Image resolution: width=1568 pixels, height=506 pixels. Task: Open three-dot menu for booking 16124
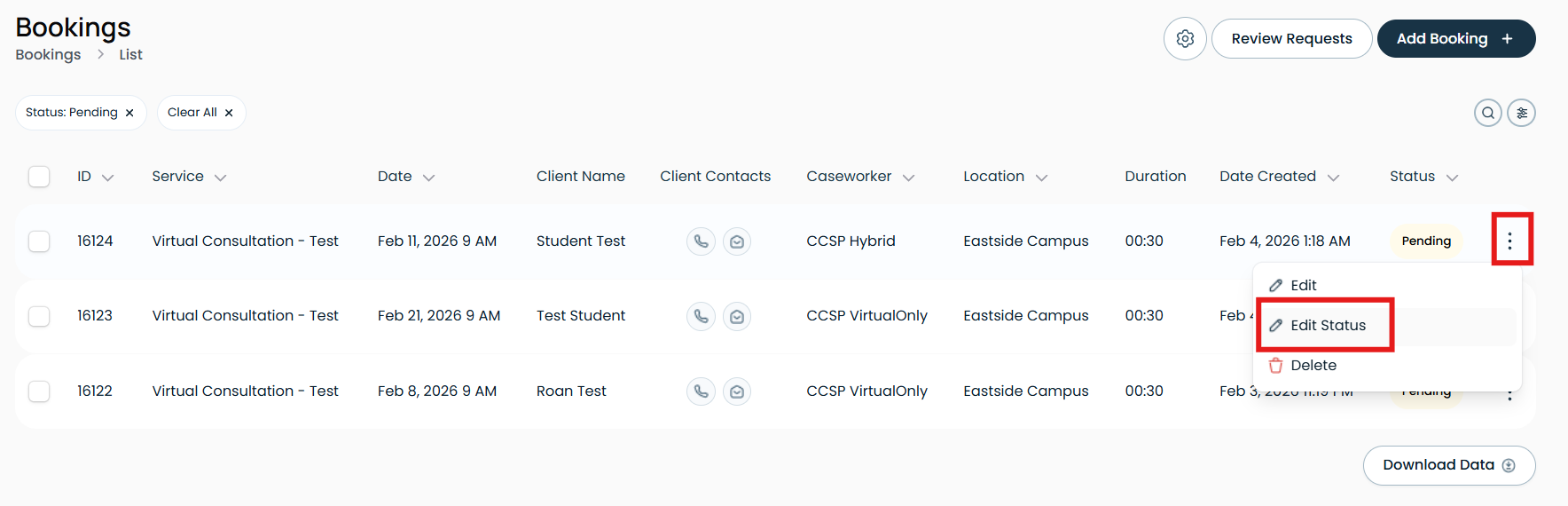1509,241
